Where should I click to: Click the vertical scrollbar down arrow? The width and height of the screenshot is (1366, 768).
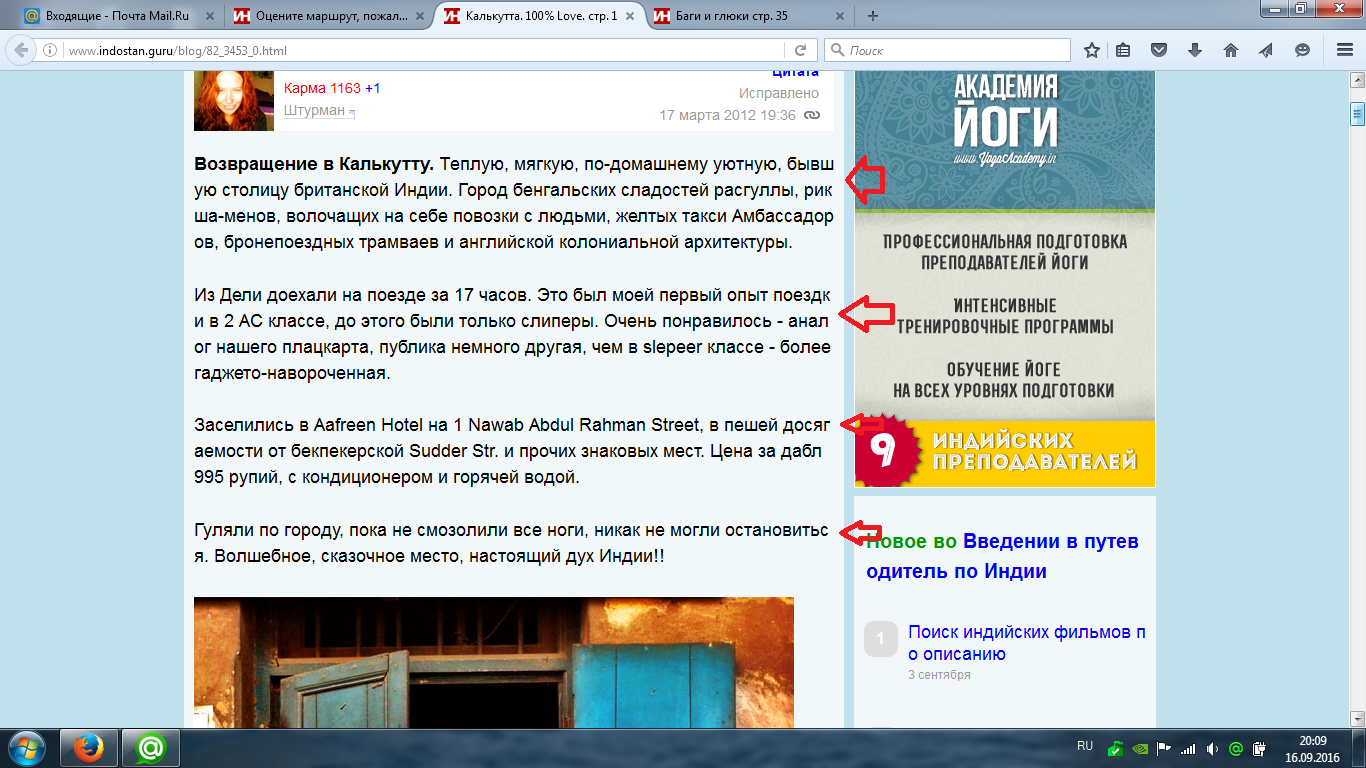click(x=1357, y=718)
